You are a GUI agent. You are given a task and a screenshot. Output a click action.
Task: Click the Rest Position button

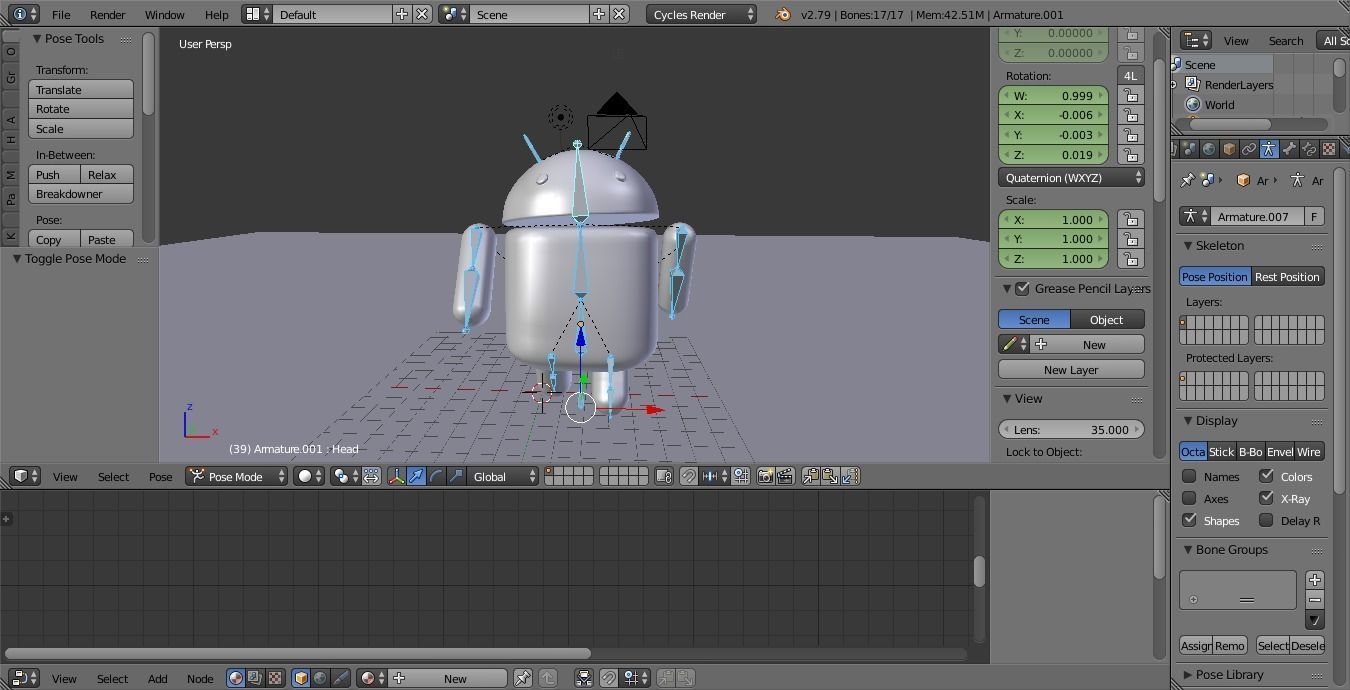[1287, 276]
